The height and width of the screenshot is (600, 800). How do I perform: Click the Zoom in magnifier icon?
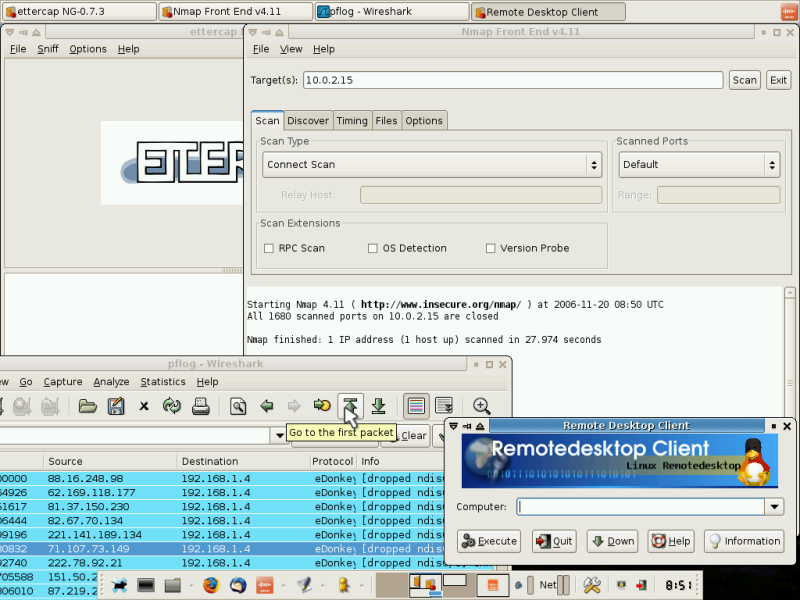click(481, 406)
